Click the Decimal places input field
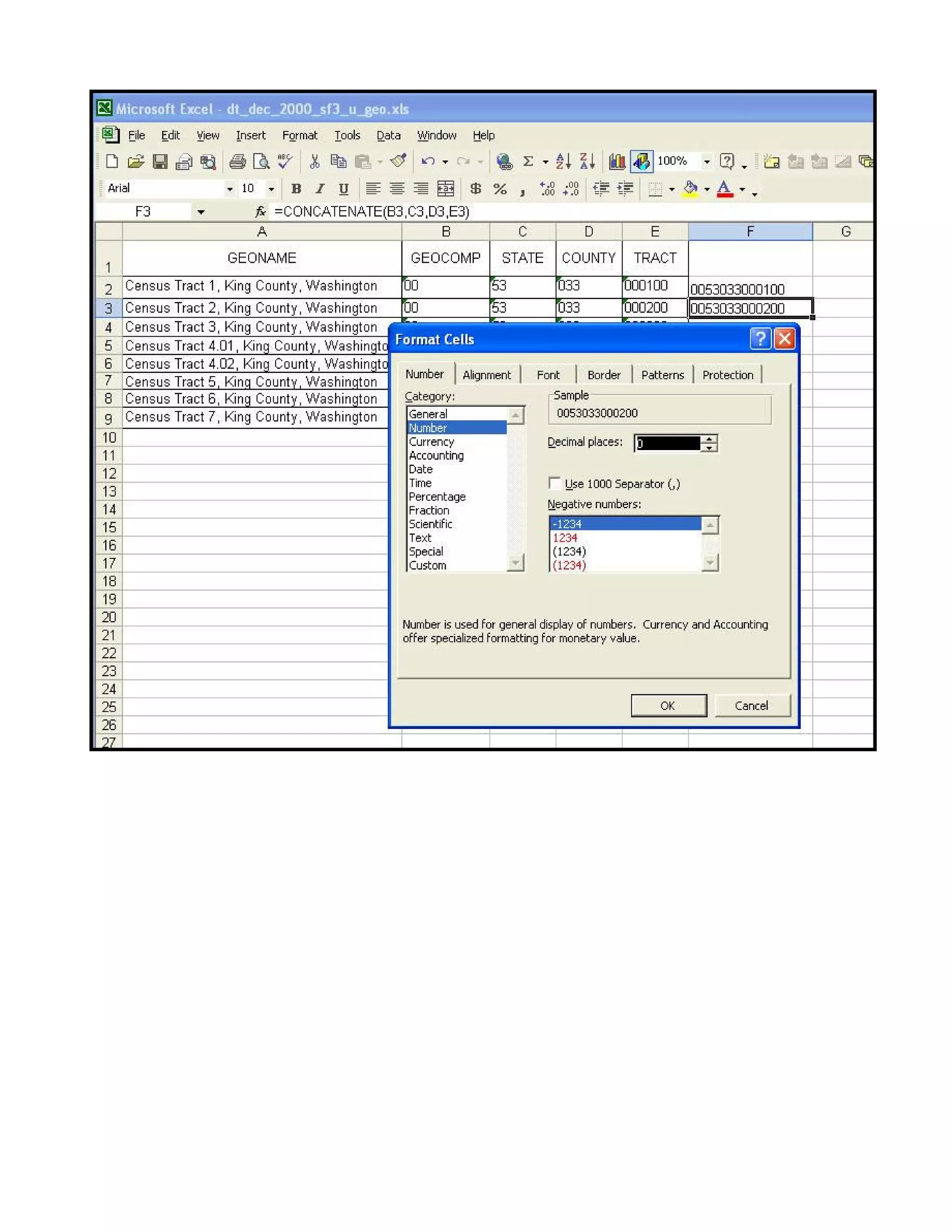Viewport: 952px width, 1232px height. coord(668,444)
